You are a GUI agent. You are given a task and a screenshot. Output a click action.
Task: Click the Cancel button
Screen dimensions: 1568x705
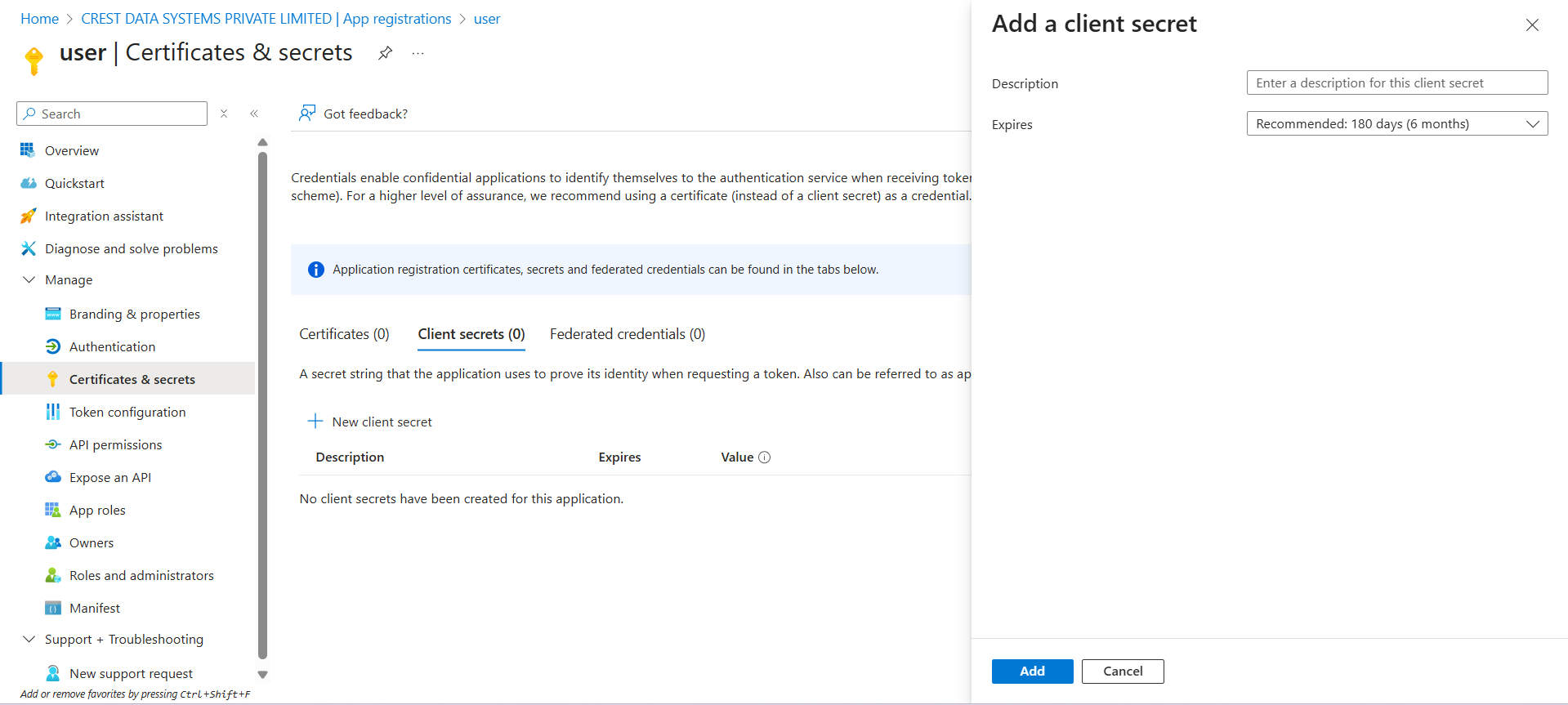pos(1123,671)
